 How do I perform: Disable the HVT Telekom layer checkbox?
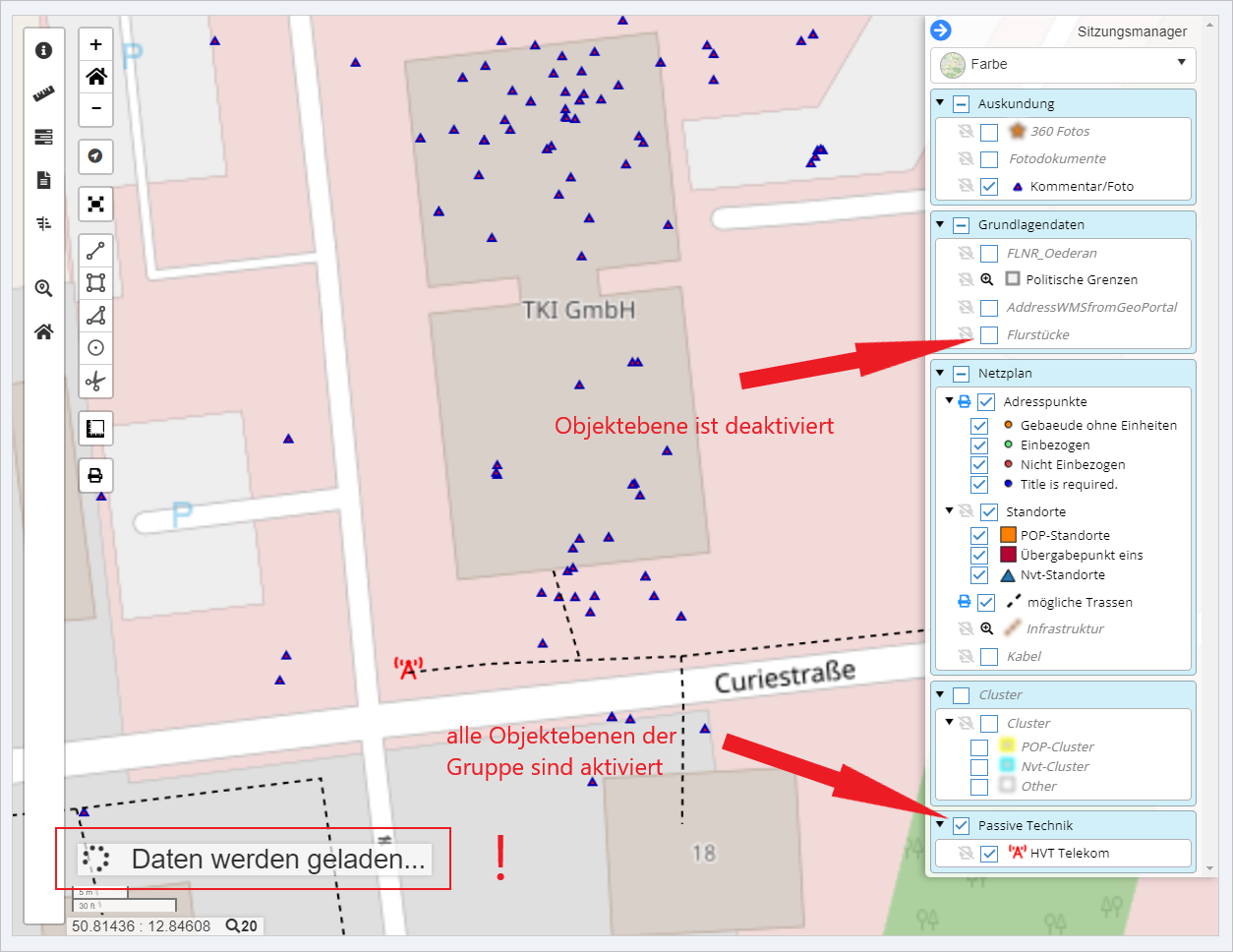(x=989, y=854)
